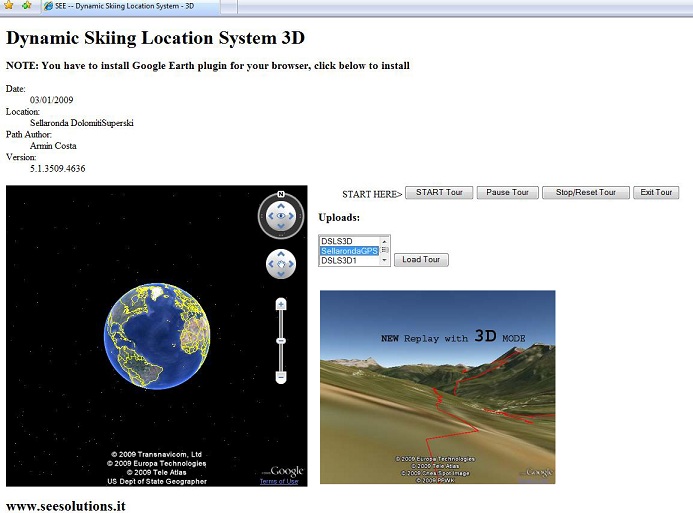Click the zoom out minus button
This screenshot has width=693, height=513.
(281, 377)
